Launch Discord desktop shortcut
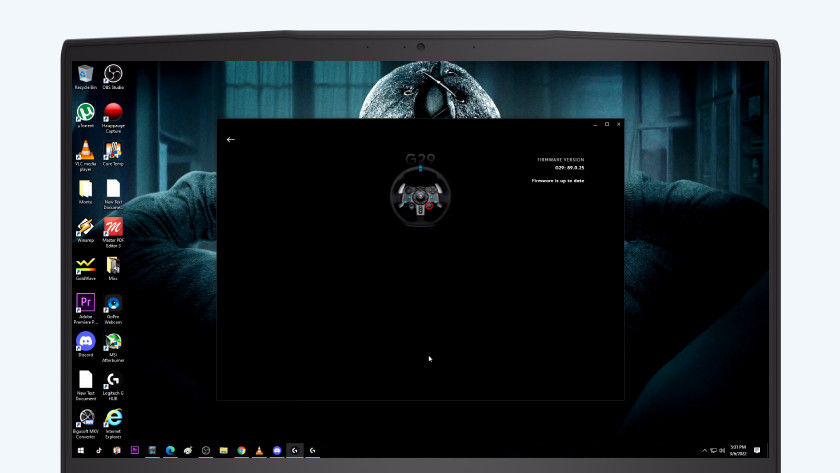Viewport: 840px width, 473px height. tap(85, 342)
